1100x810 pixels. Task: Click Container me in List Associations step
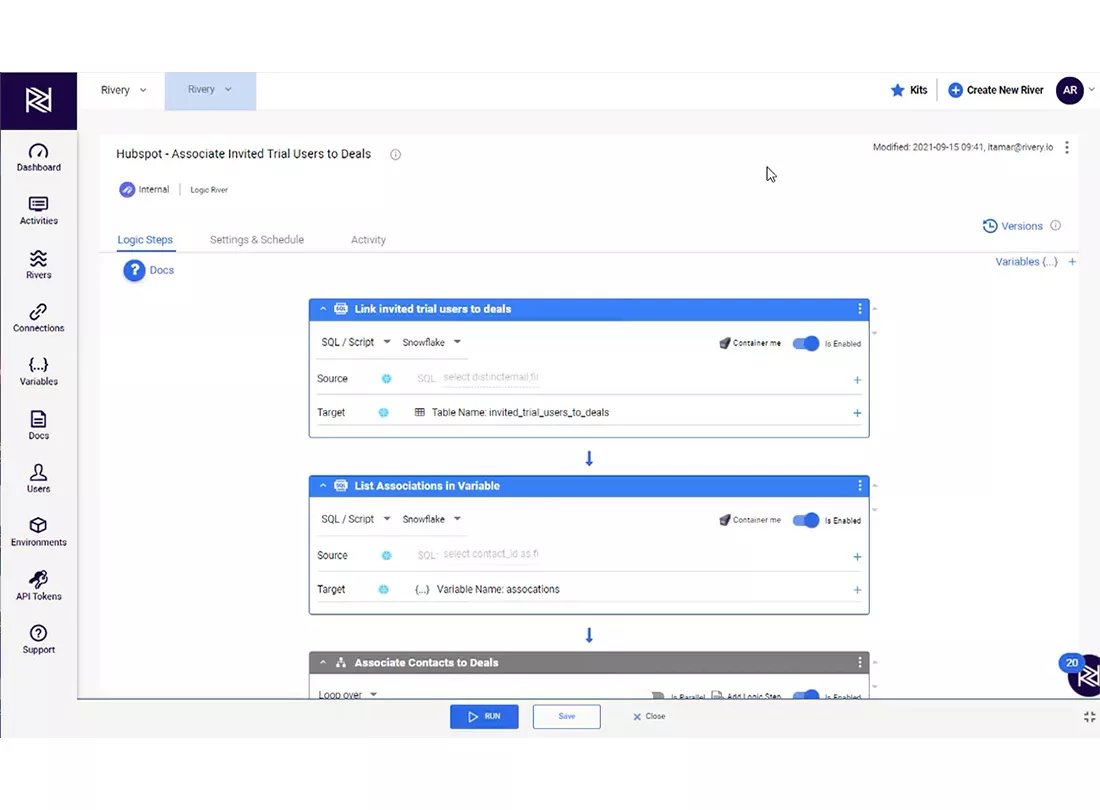pos(749,520)
